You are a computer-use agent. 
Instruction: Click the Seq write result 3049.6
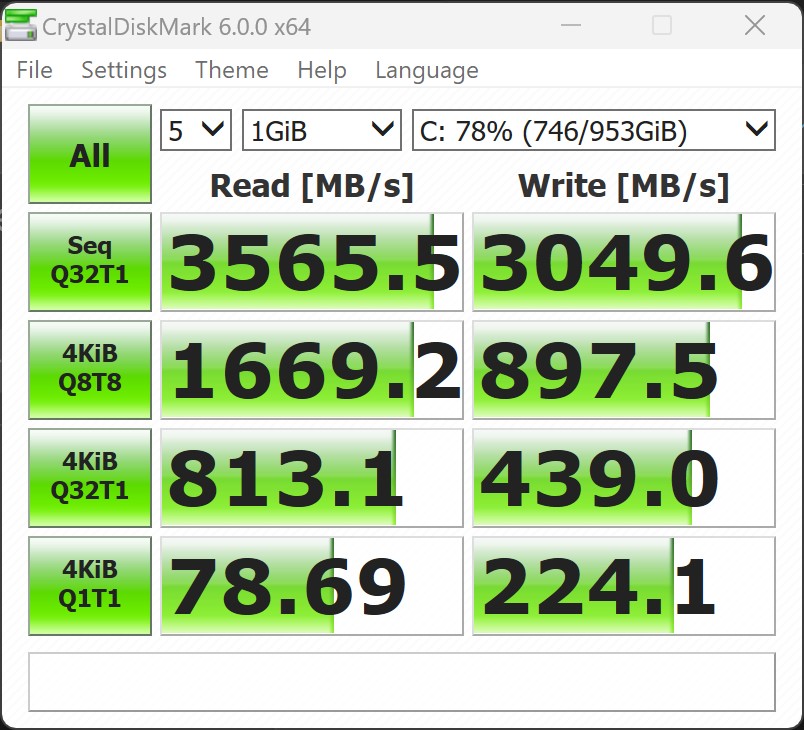point(624,262)
